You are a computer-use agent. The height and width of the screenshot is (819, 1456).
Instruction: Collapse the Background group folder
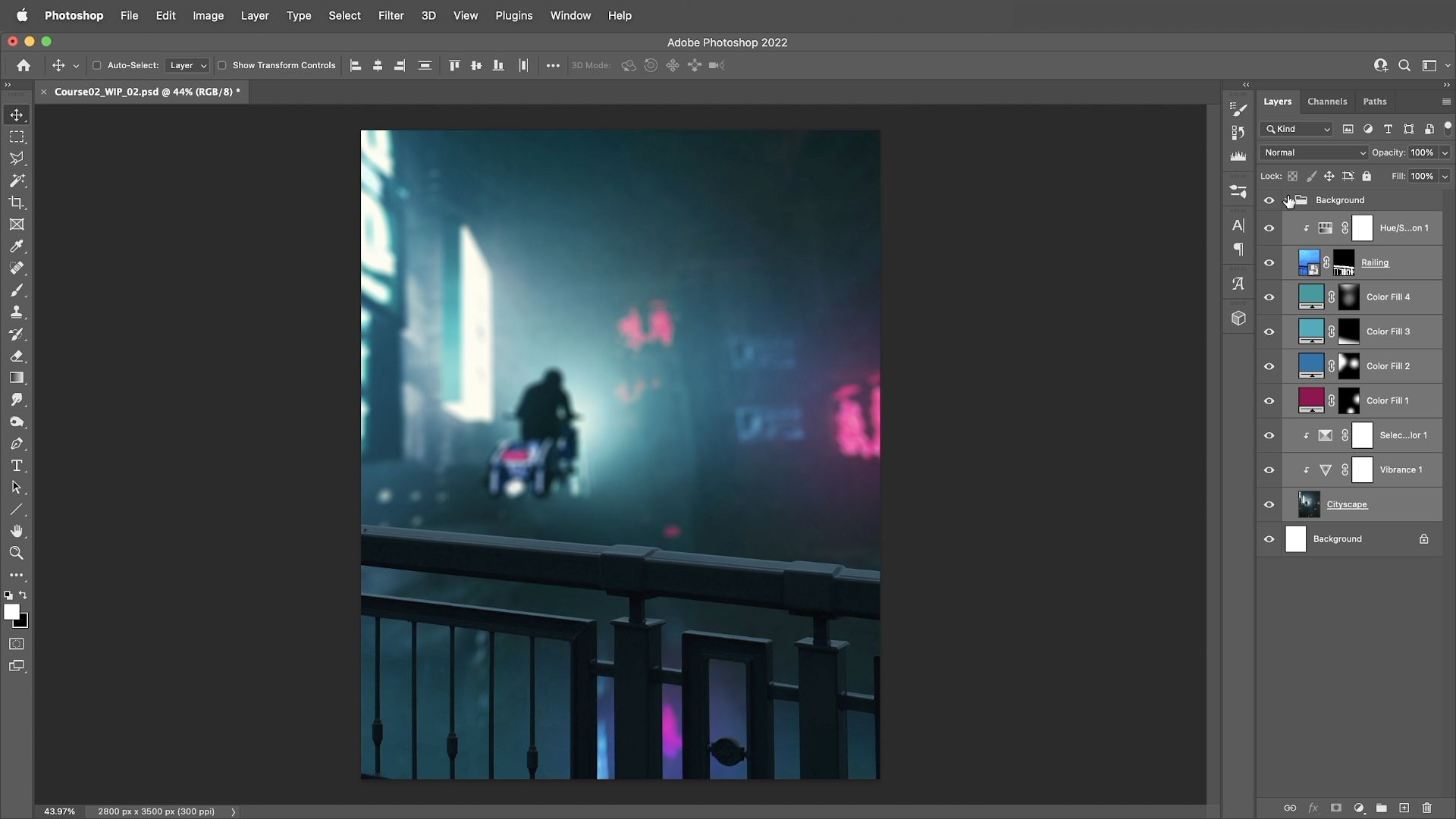tap(1287, 200)
